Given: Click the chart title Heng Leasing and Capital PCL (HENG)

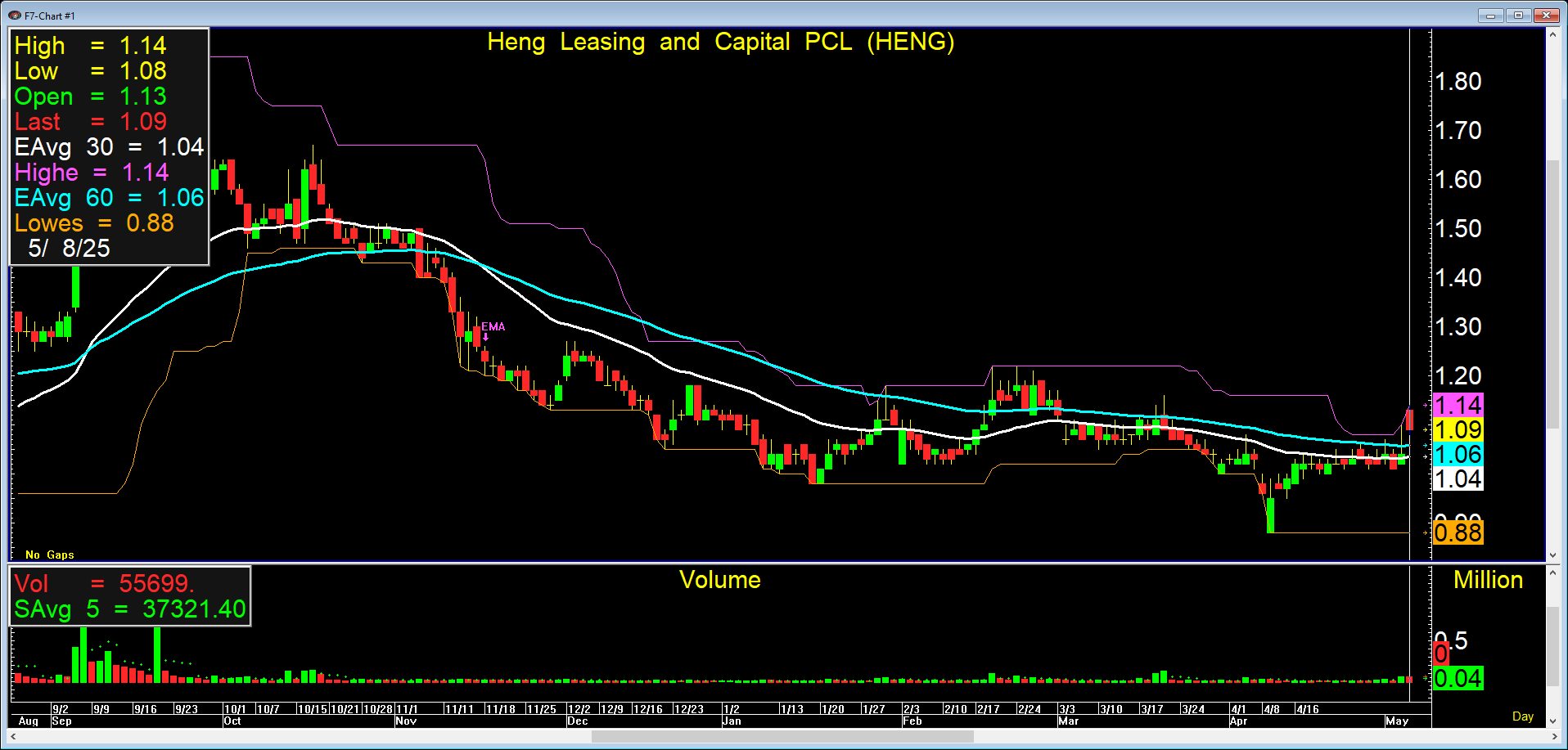Looking at the screenshot, I should [720, 42].
